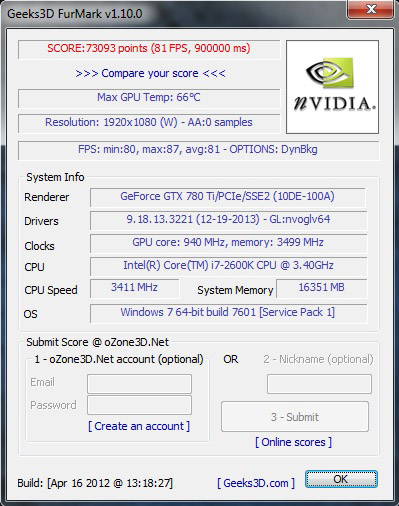Click the FPS: min:80, max:87 field
This screenshot has height=506, width=399.
198,150
